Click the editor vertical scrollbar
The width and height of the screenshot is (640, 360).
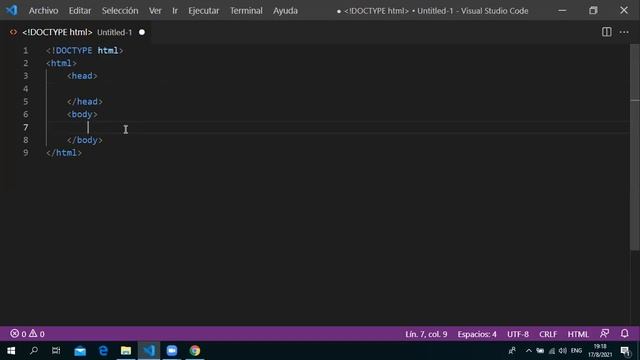point(635,147)
